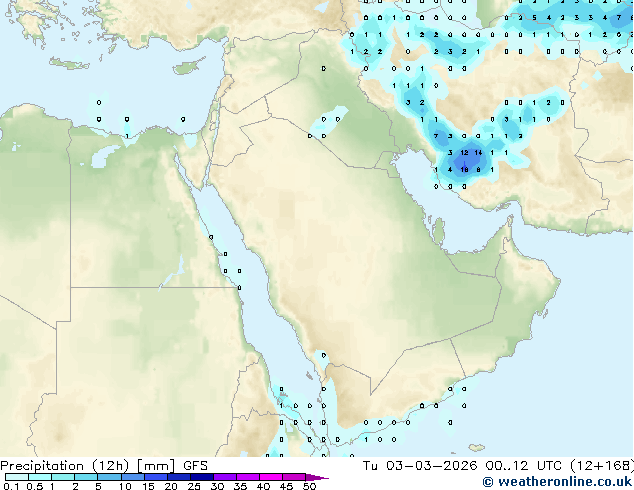Image resolution: width=634 pixels, height=490 pixels.
Task: Pick the legend swatch between 2 and 5
Action: click(x=86, y=477)
